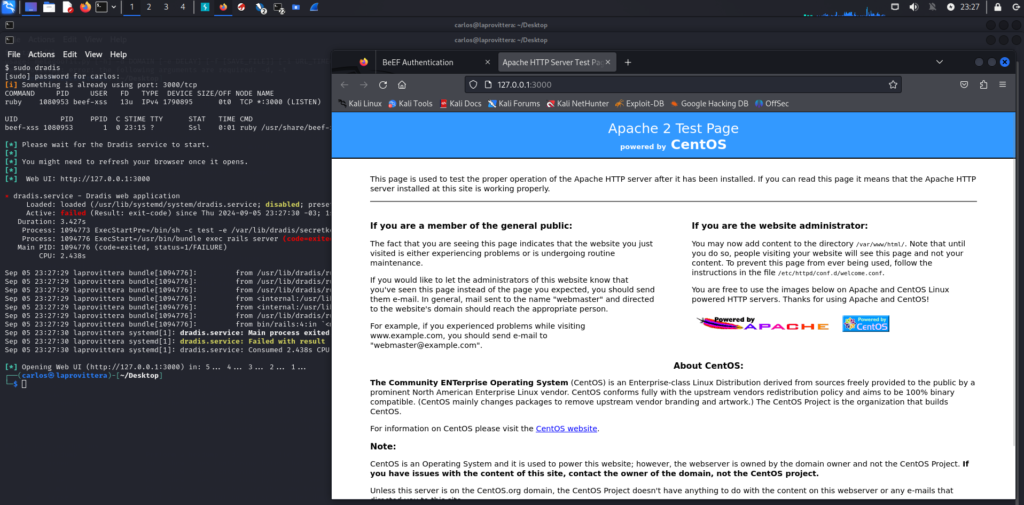Screen dimensions: 1024x505
Task: Open the Firefox hamburger menu
Action: 1003,85
